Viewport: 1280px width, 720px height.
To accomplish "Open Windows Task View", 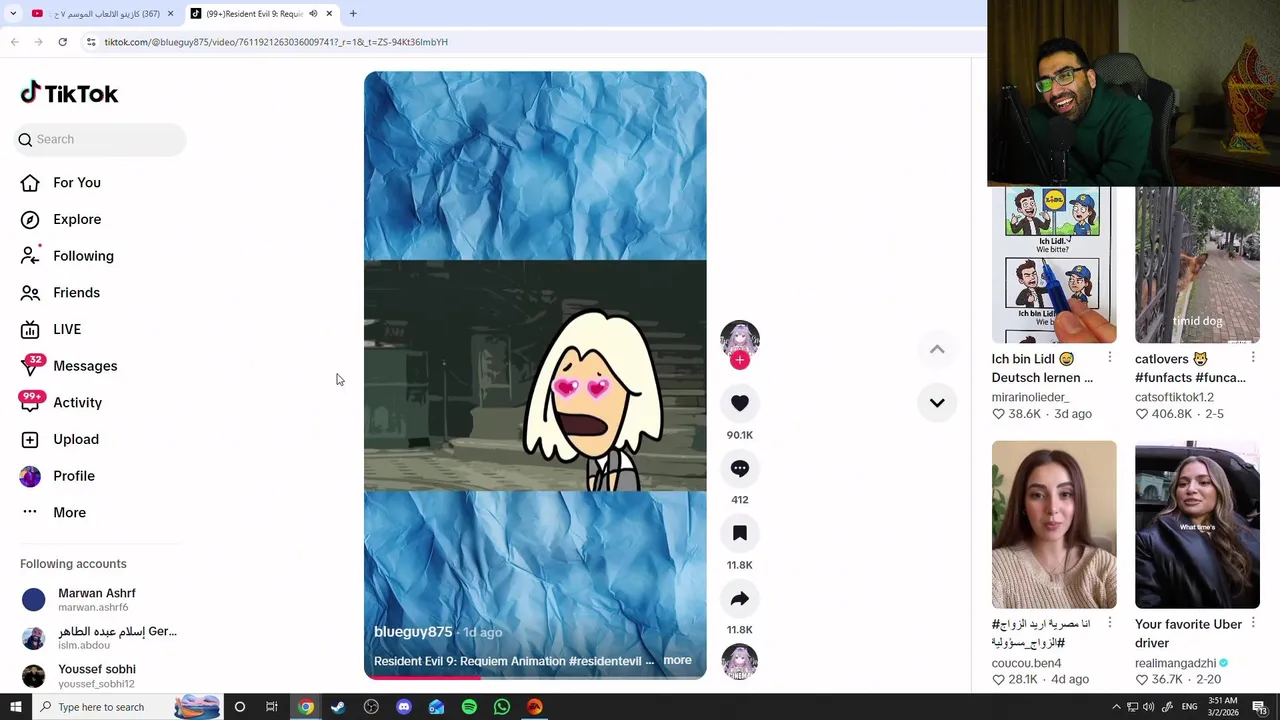I will 272,707.
